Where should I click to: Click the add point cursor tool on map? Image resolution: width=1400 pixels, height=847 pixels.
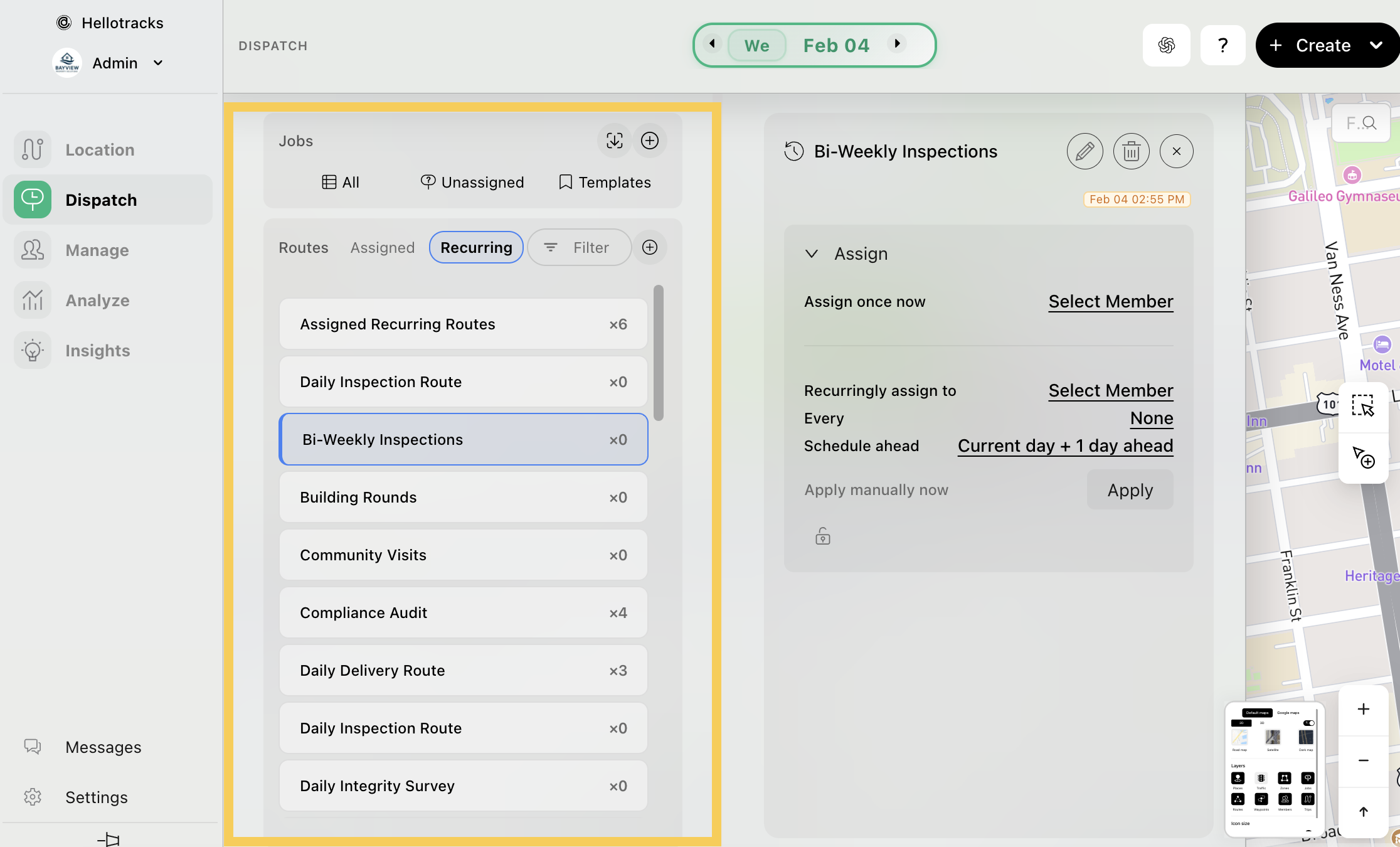tap(1362, 457)
